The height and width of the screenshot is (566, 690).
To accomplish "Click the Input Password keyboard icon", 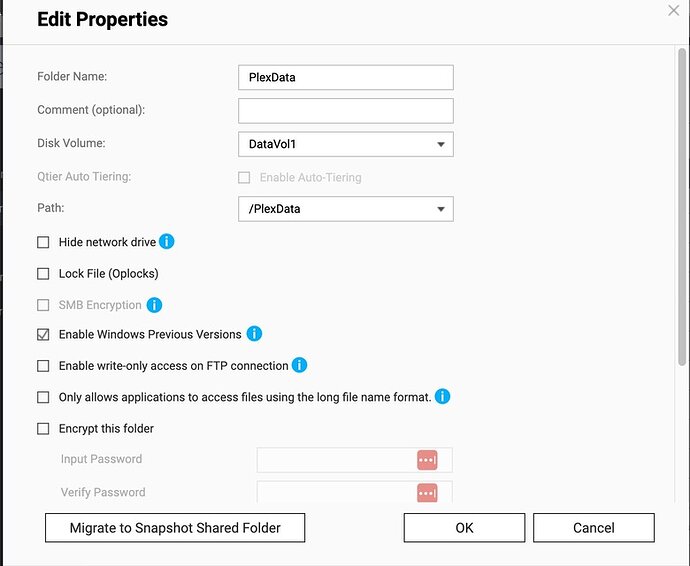I will (427, 460).
